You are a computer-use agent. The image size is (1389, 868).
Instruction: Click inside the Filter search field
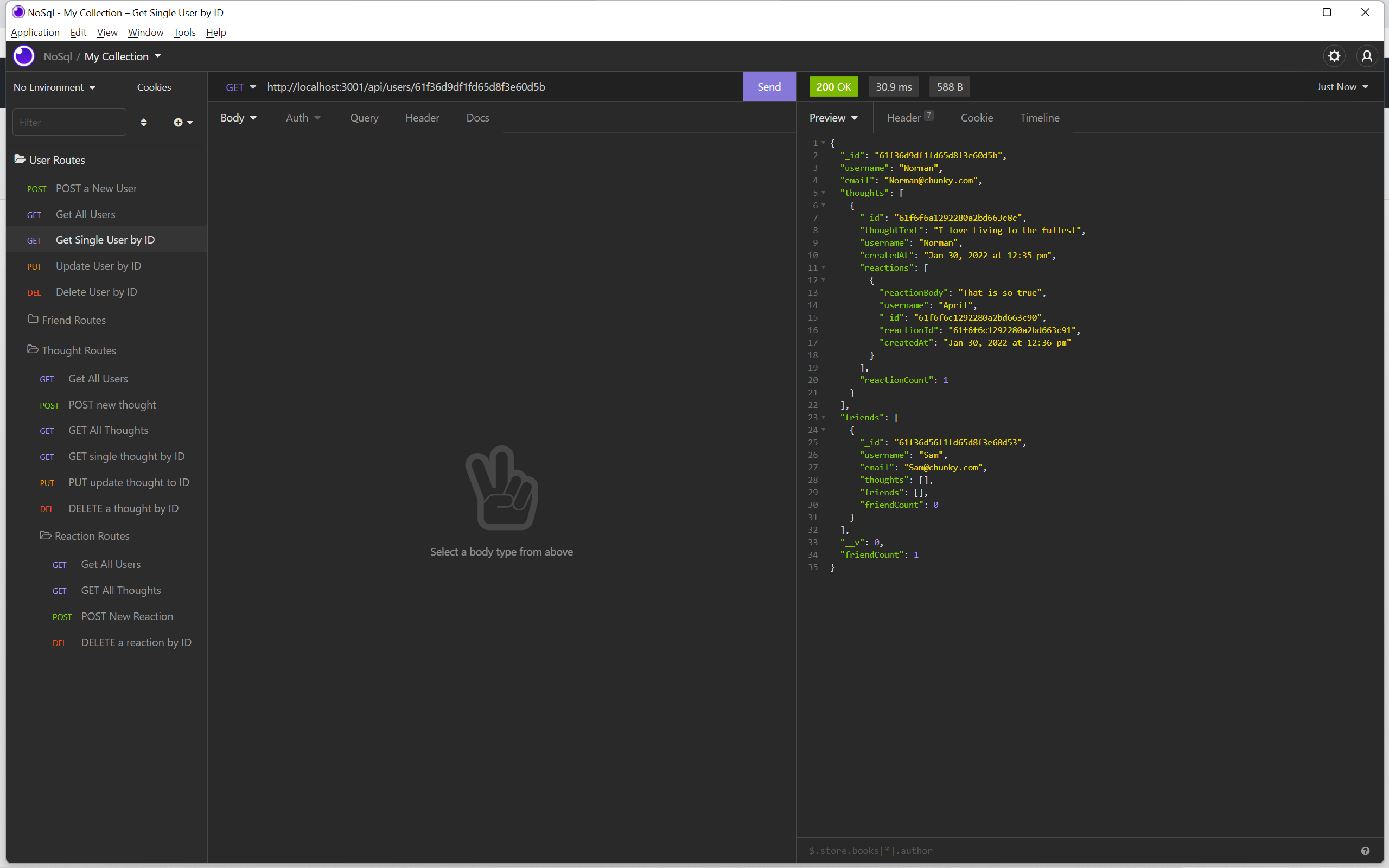pos(69,122)
